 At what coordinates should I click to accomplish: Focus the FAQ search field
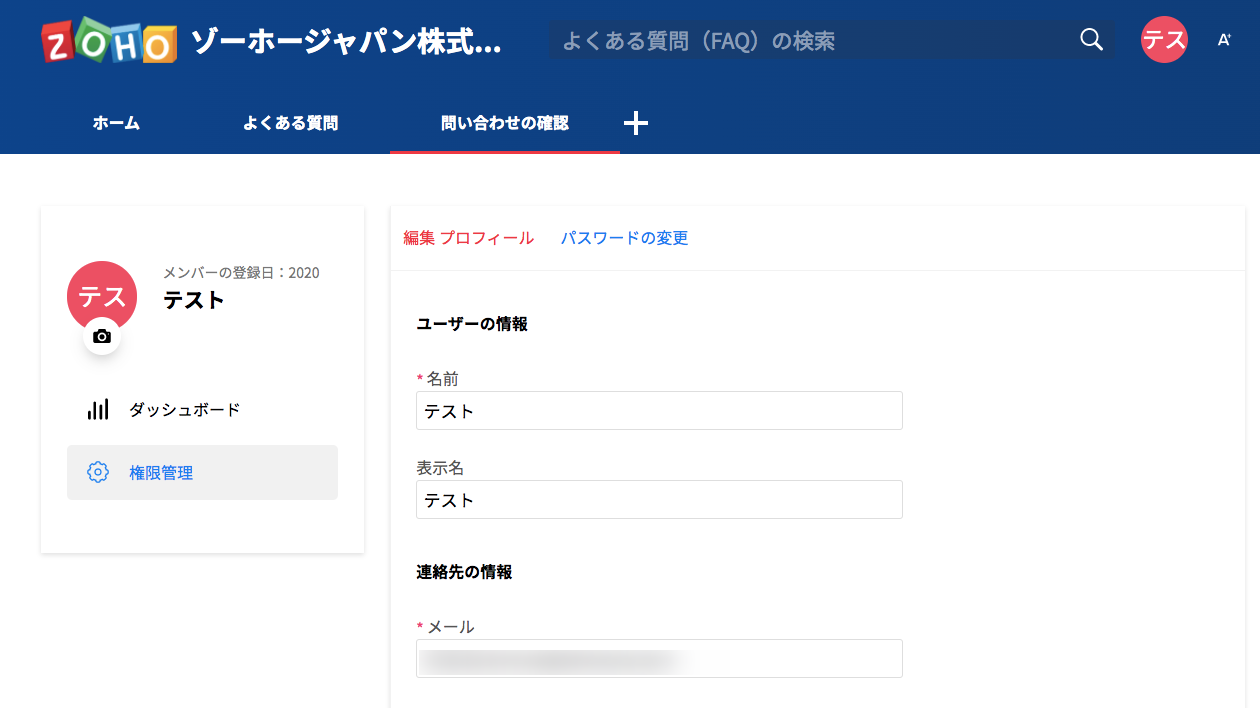pos(810,41)
